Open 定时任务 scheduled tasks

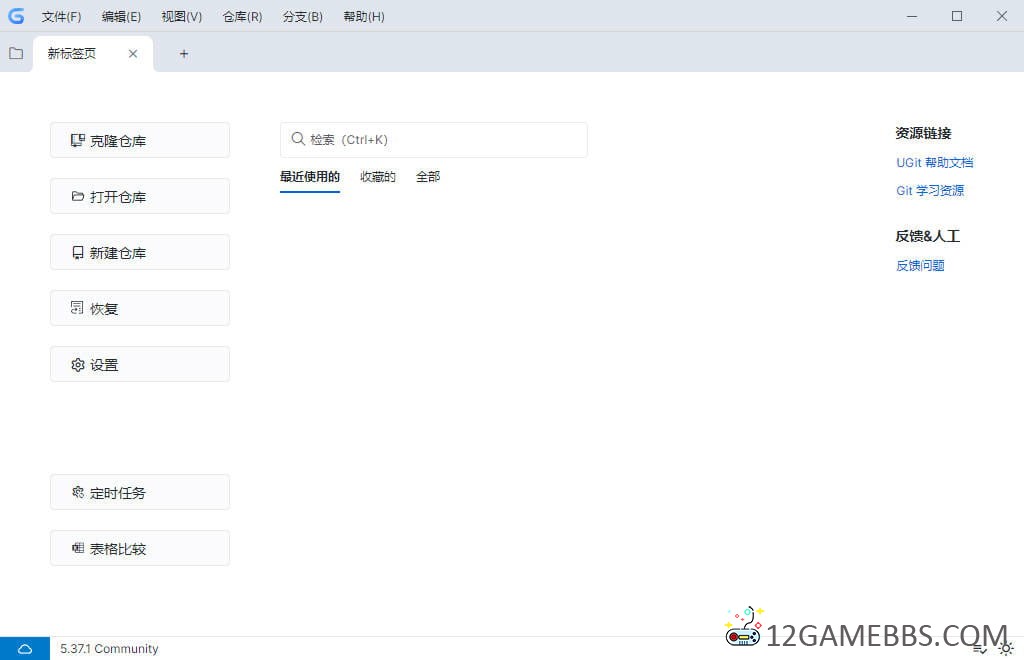[x=140, y=492]
